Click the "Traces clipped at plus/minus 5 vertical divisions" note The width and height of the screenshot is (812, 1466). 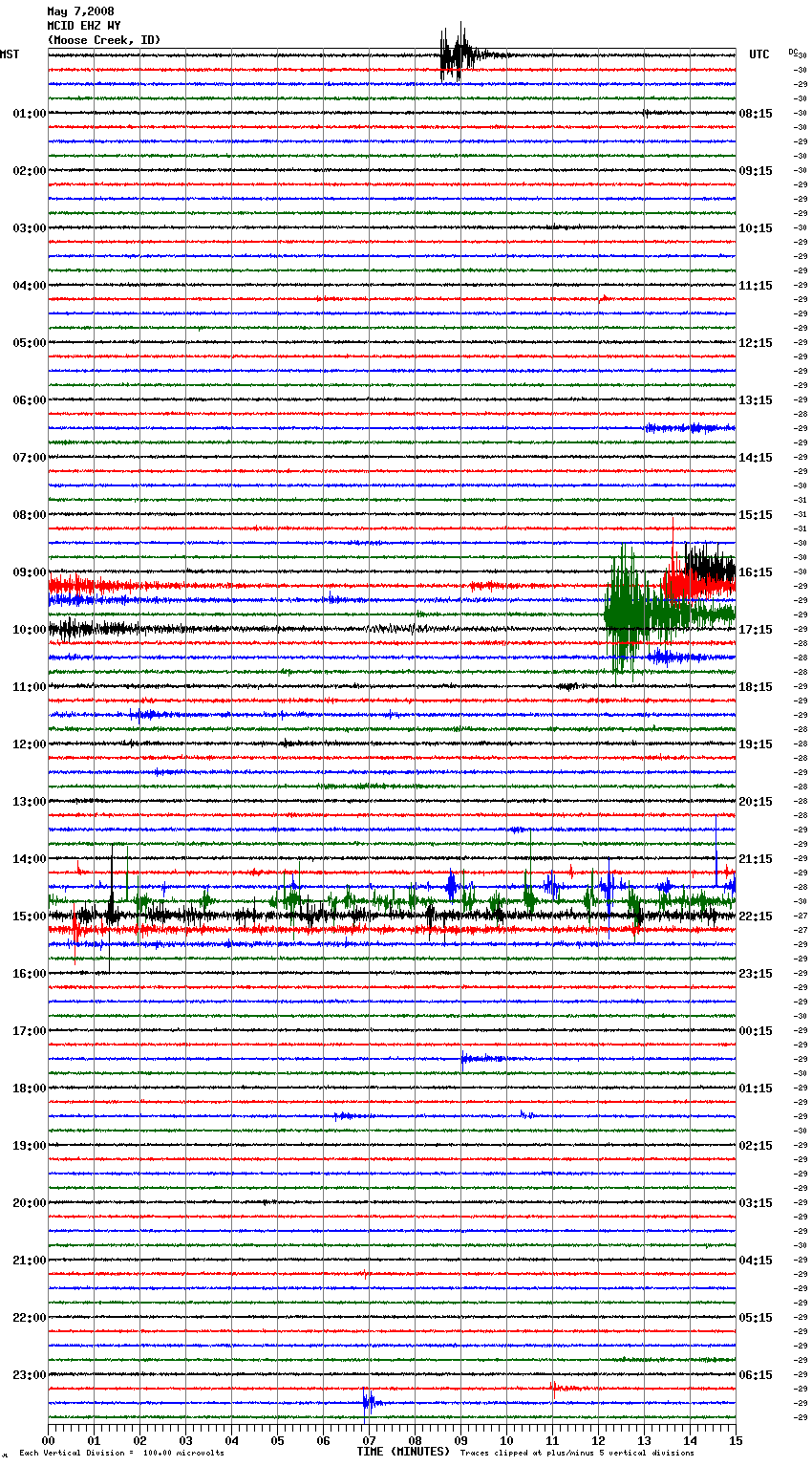click(577, 1453)
